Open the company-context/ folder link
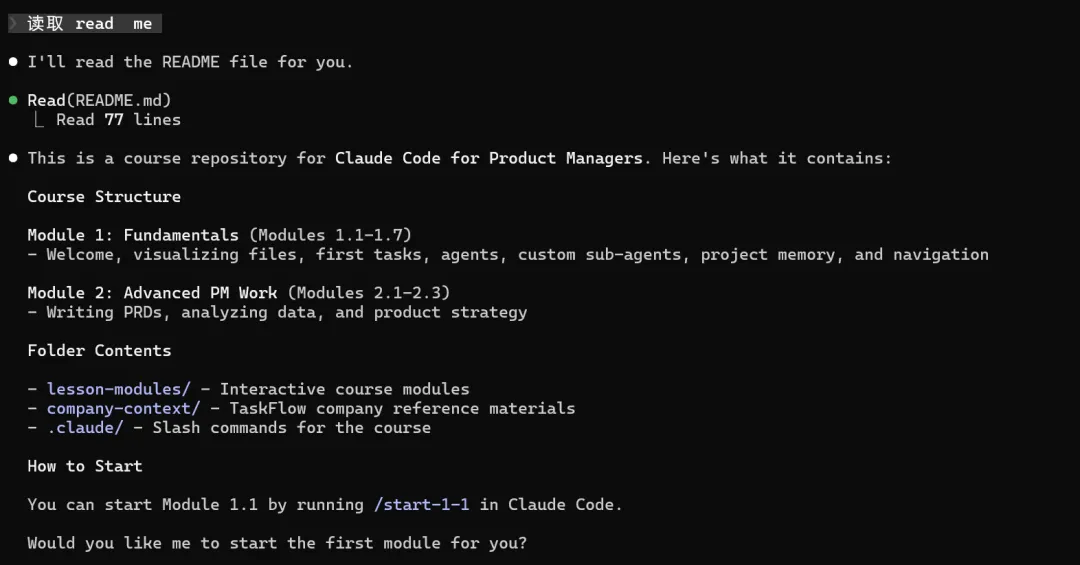This screenshot has height=565, width=1080. [x=123, y=408]
